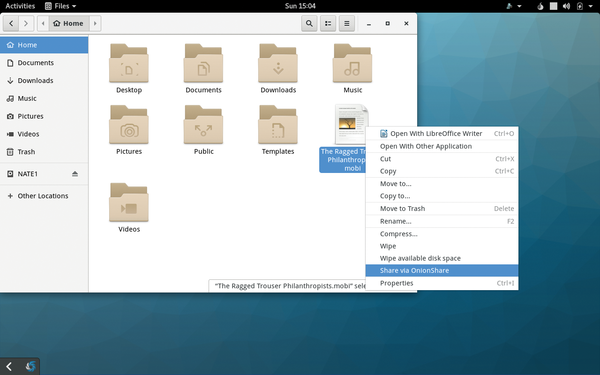Viewport: 600px width, 375px height.
Task: Open the hamburger view options menu
Action: pyautogui.click(x=347, y=23)
